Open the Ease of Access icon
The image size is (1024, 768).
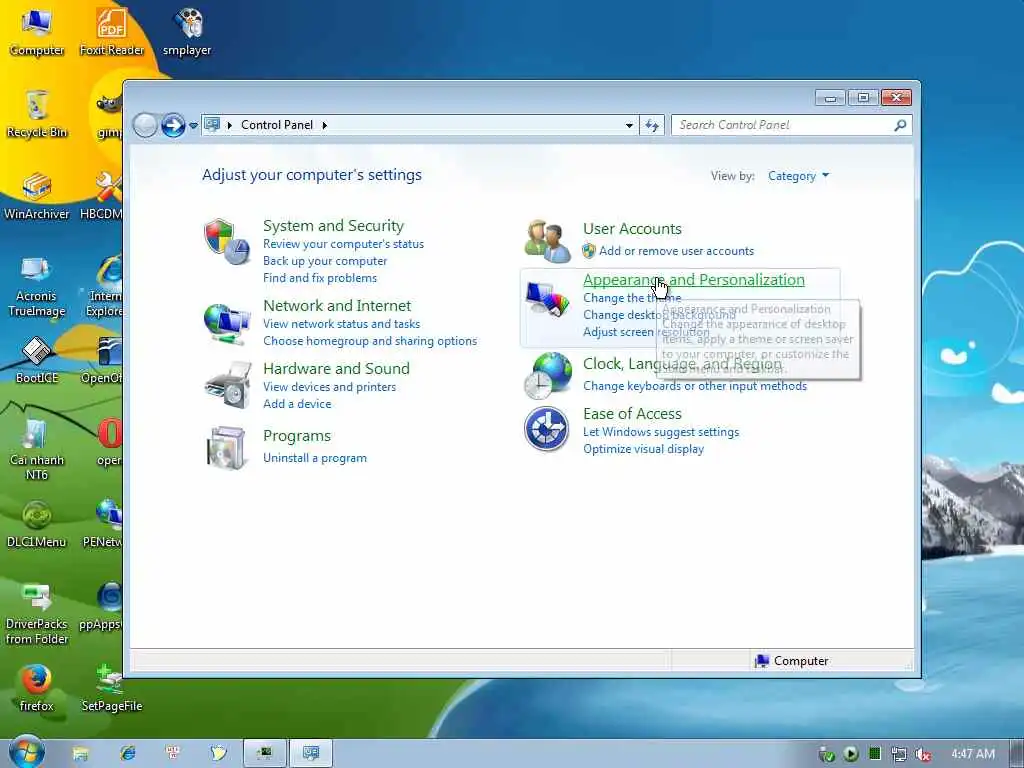point(546,428)
